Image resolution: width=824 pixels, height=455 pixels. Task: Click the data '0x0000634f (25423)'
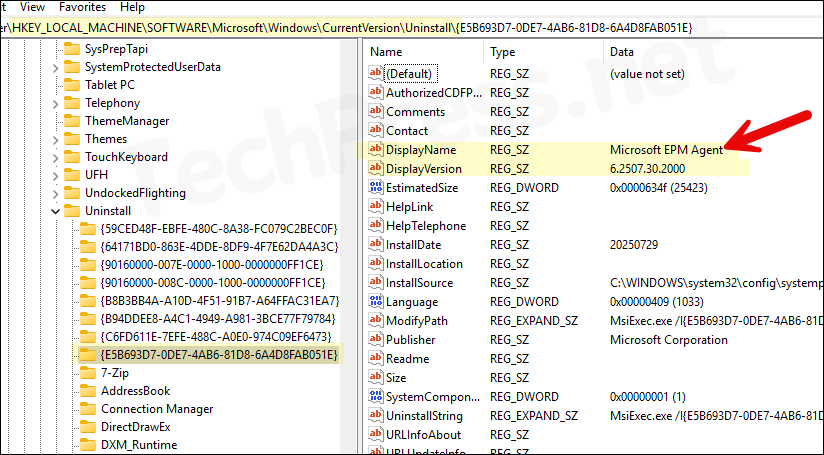click(x=658, y=188)
